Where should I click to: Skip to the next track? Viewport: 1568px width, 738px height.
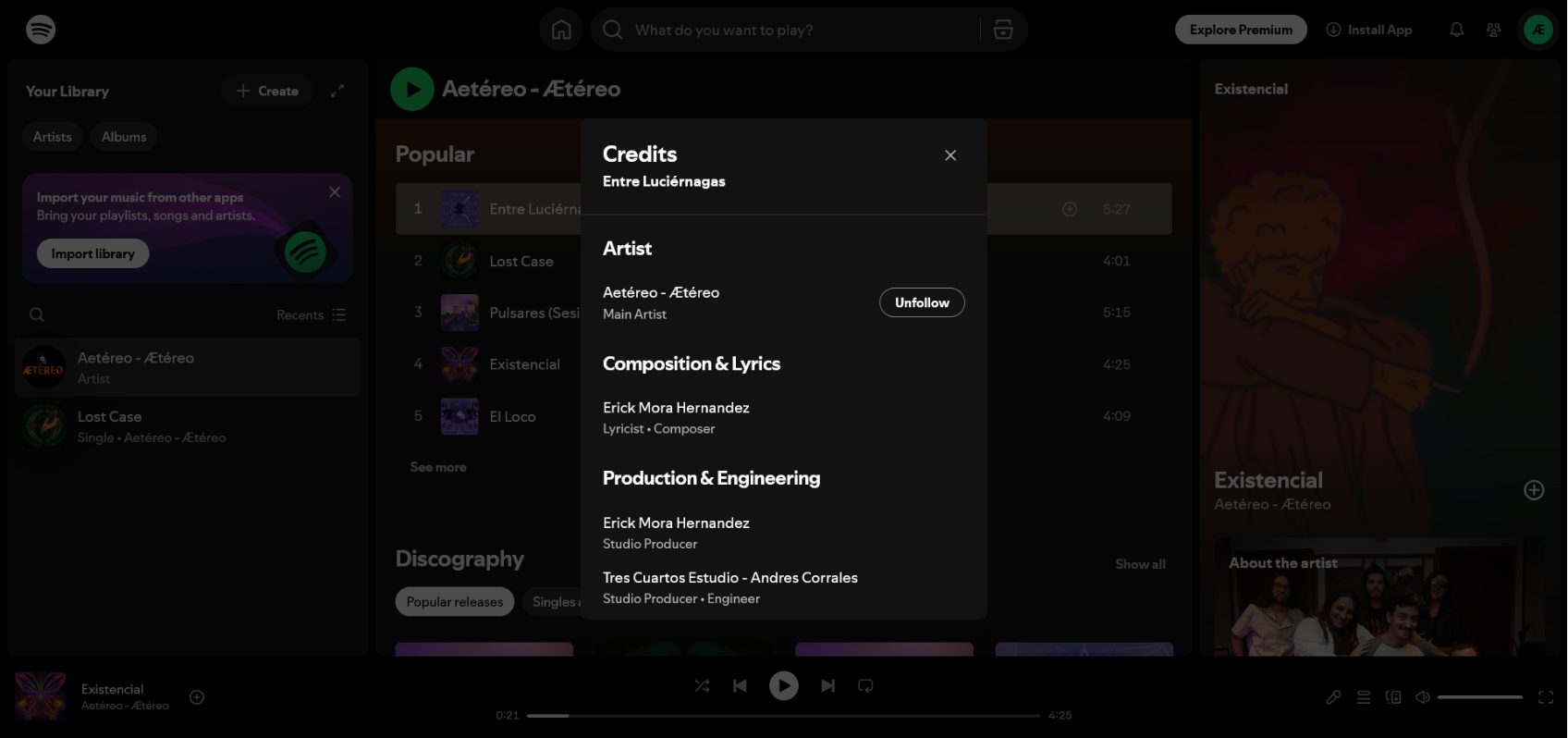(x=828, y=685)
